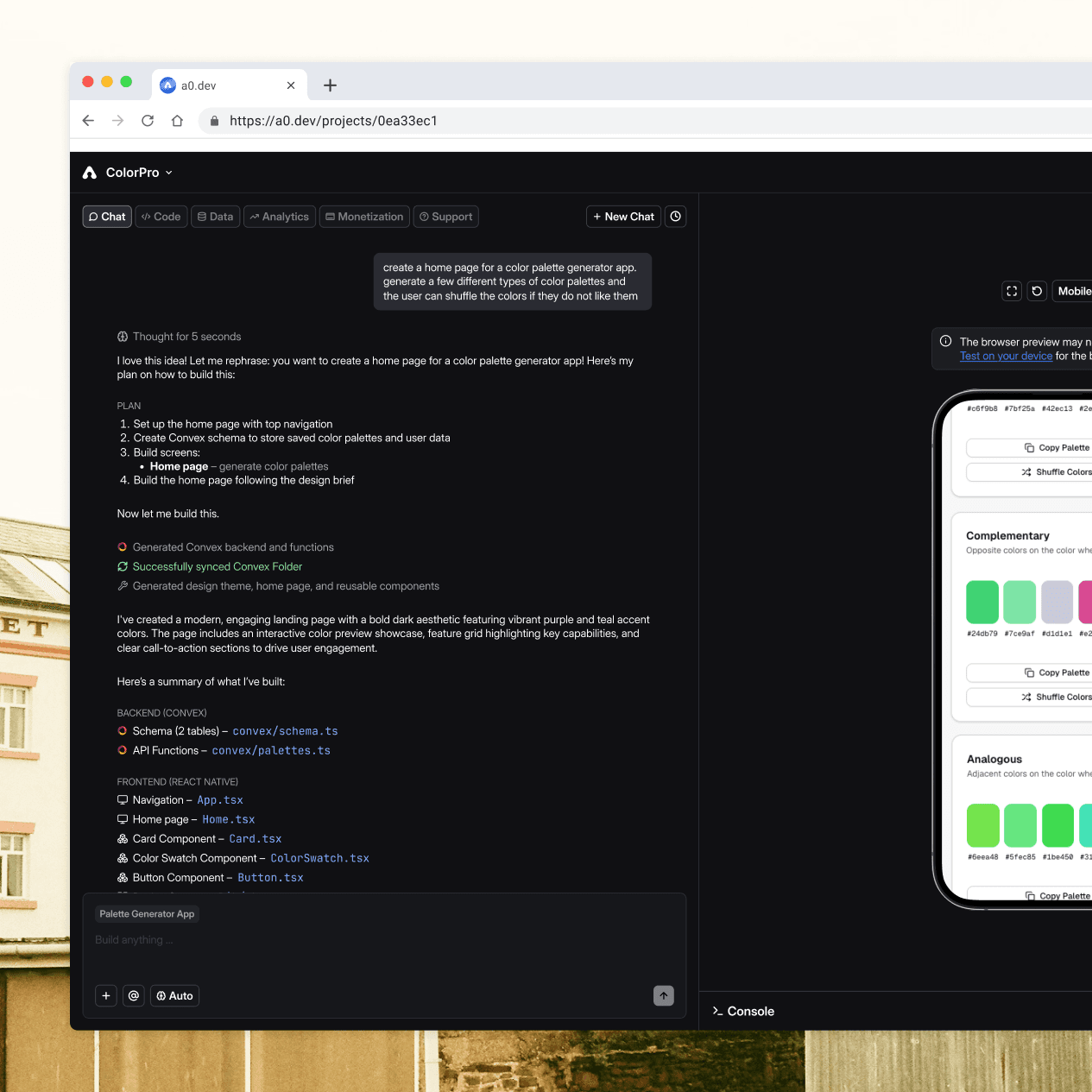
Task: Click the fullscreen preview icon
Action: coord(1012,292)
